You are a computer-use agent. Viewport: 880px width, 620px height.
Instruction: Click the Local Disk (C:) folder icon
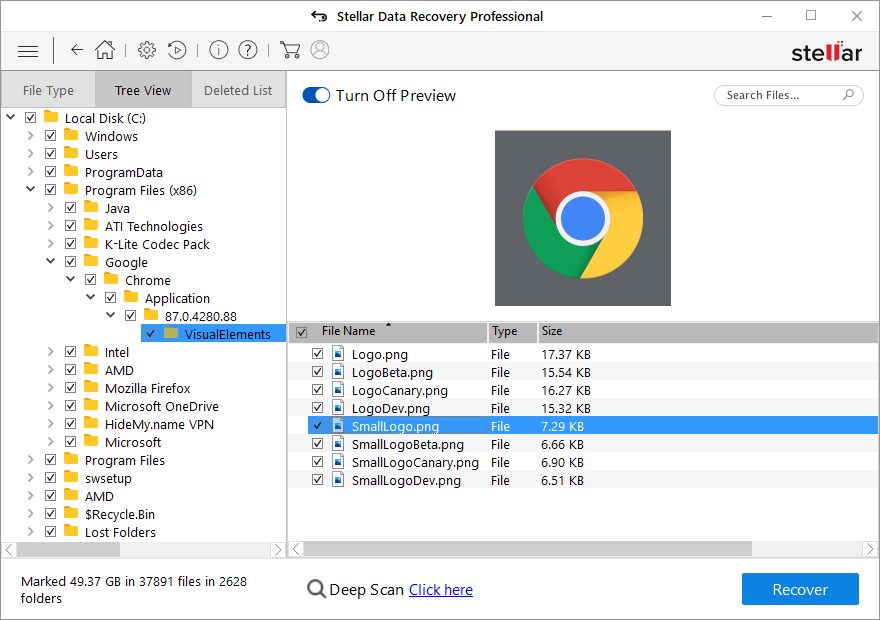[x=51, y=117]
